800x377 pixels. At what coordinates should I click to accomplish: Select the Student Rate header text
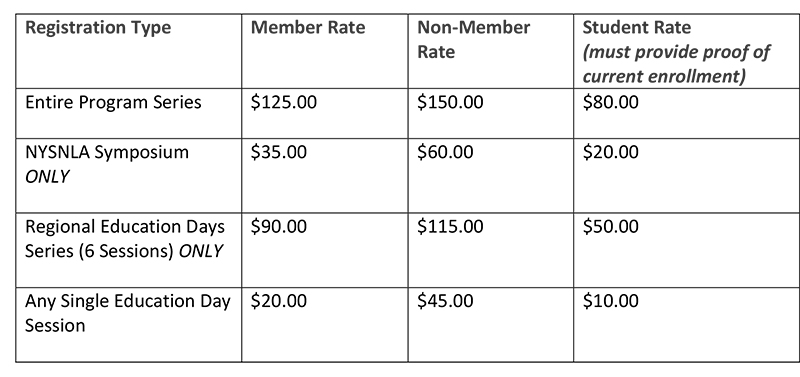(636, 27)
